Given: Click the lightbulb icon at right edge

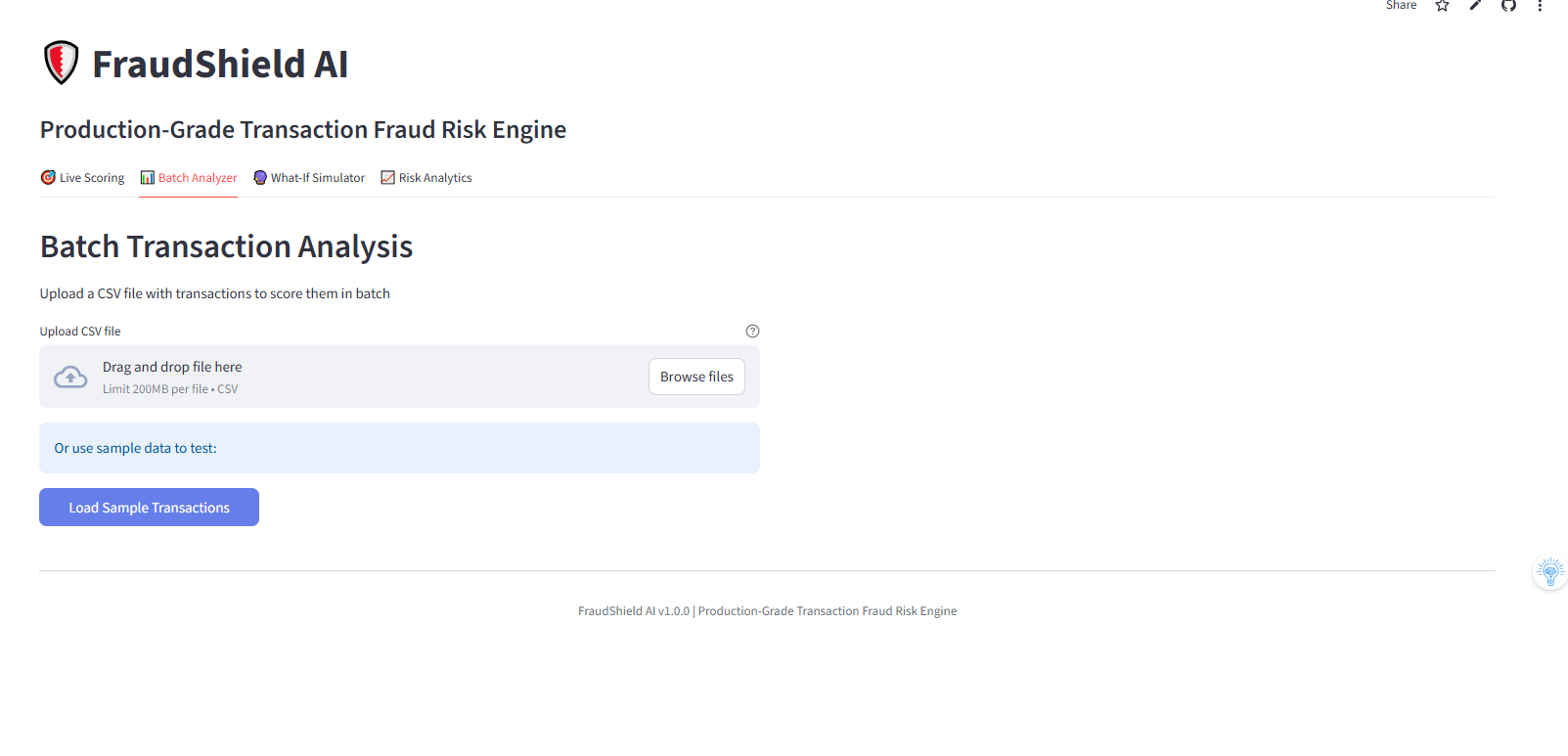Looking at the screenshot, I should pyautogui.click(x=1550, y=572).
